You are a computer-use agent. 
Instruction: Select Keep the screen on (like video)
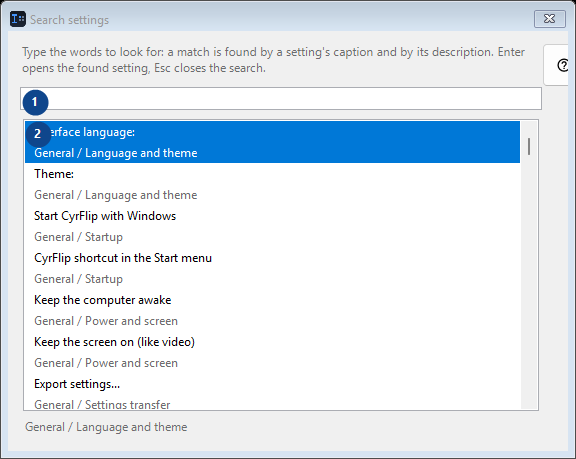pyautogui.click(x=273, y=352)
